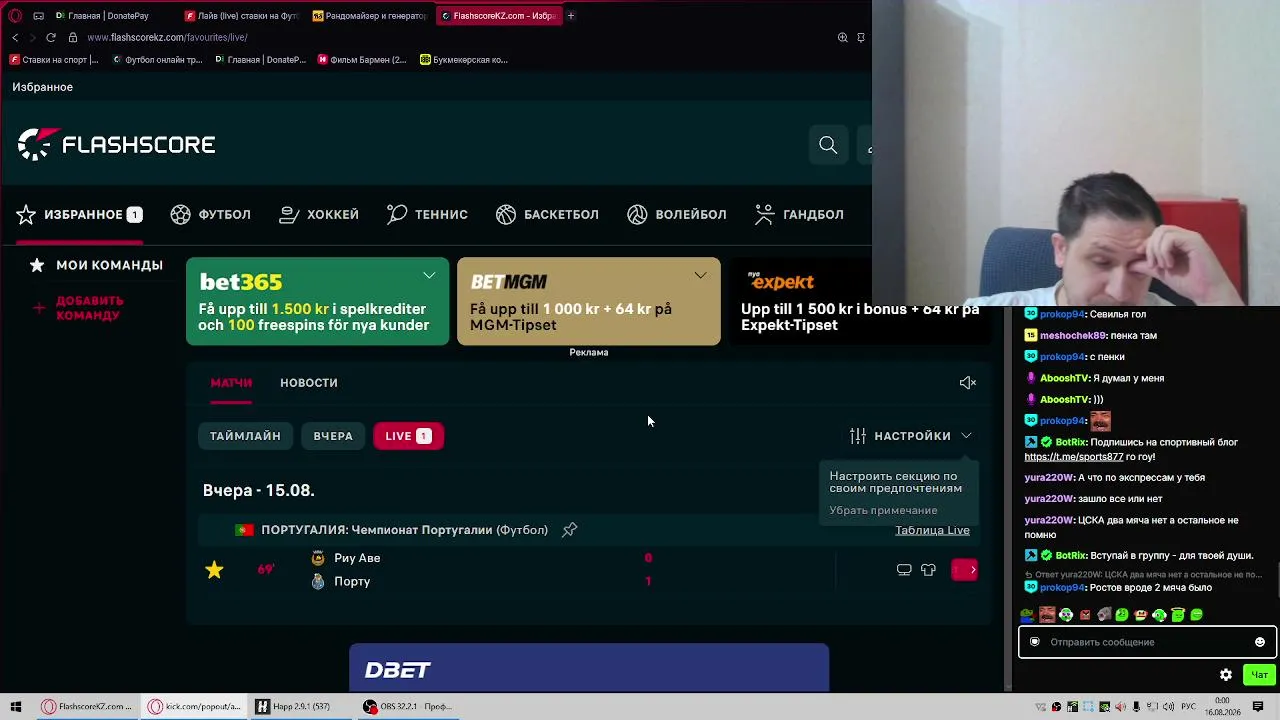Open ПОРТУГАЛИЯ: Чемпионат Португалии league
This screenshot has width=1280, height=720.
pos(404,530)
